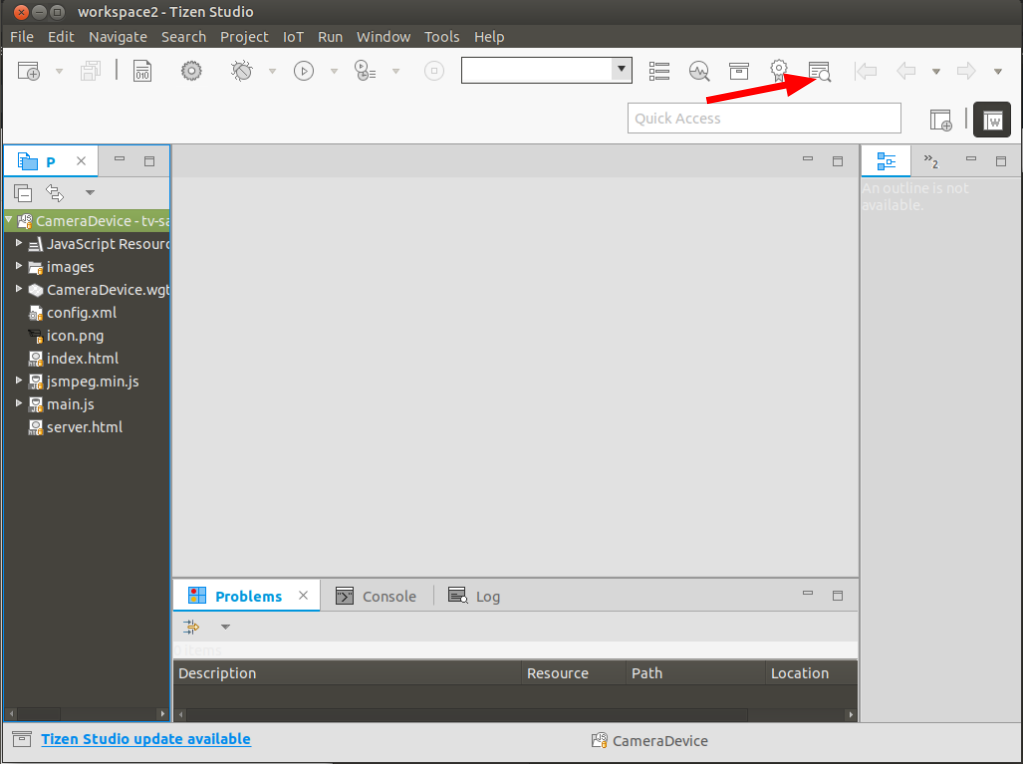Viewport: 1023px width, 764px height.
Task: Click the Description column header
Action: pyautogui.click(x=347, y=673)
